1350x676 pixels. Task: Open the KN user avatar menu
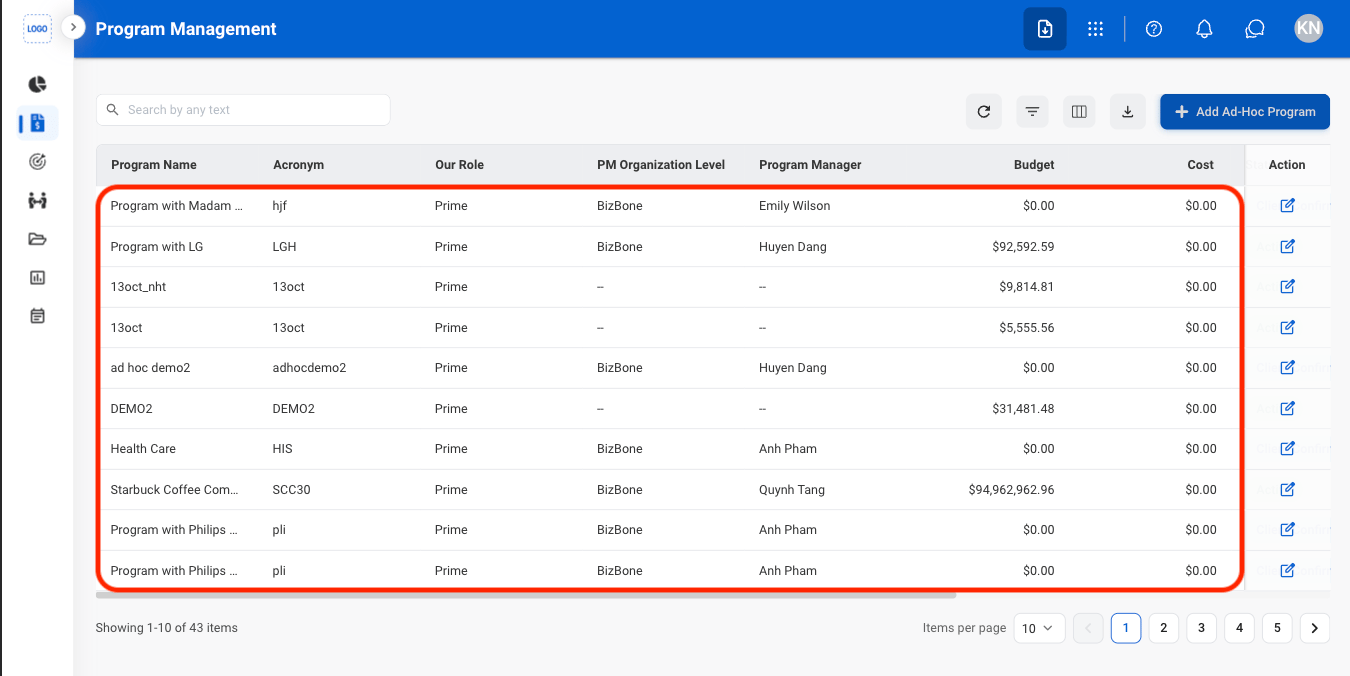[1308, 28]
